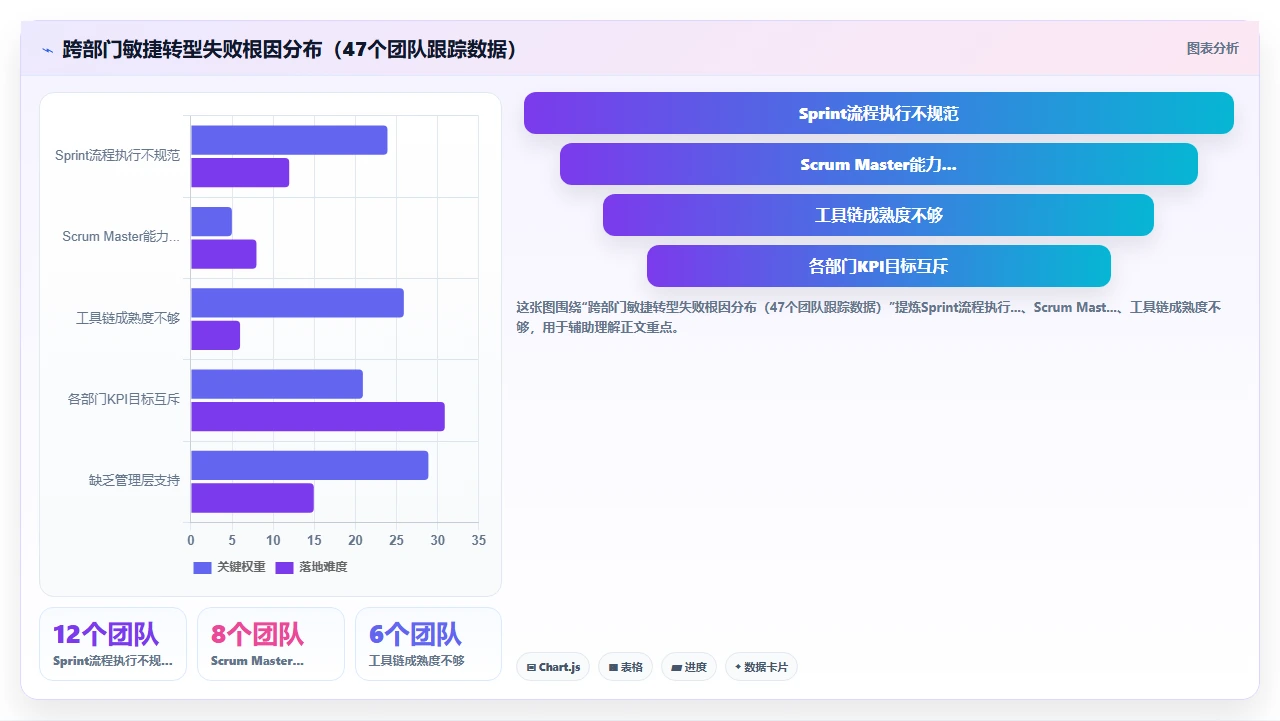Click the 落地难度 bar for 工具链成熟度不够
Screen dimensions: 1280x721
click(x=215, y=335)
